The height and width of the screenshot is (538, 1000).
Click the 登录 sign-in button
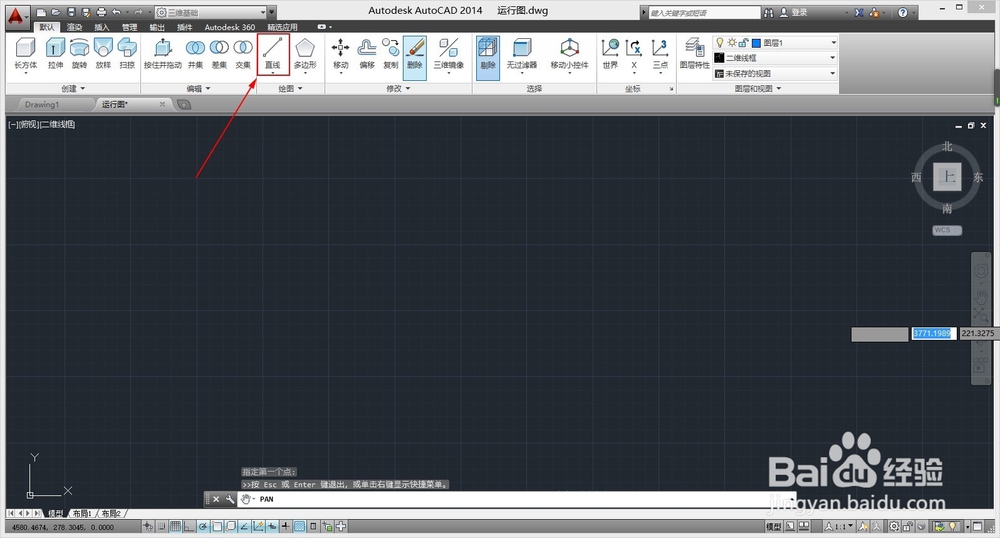(794, 13)
